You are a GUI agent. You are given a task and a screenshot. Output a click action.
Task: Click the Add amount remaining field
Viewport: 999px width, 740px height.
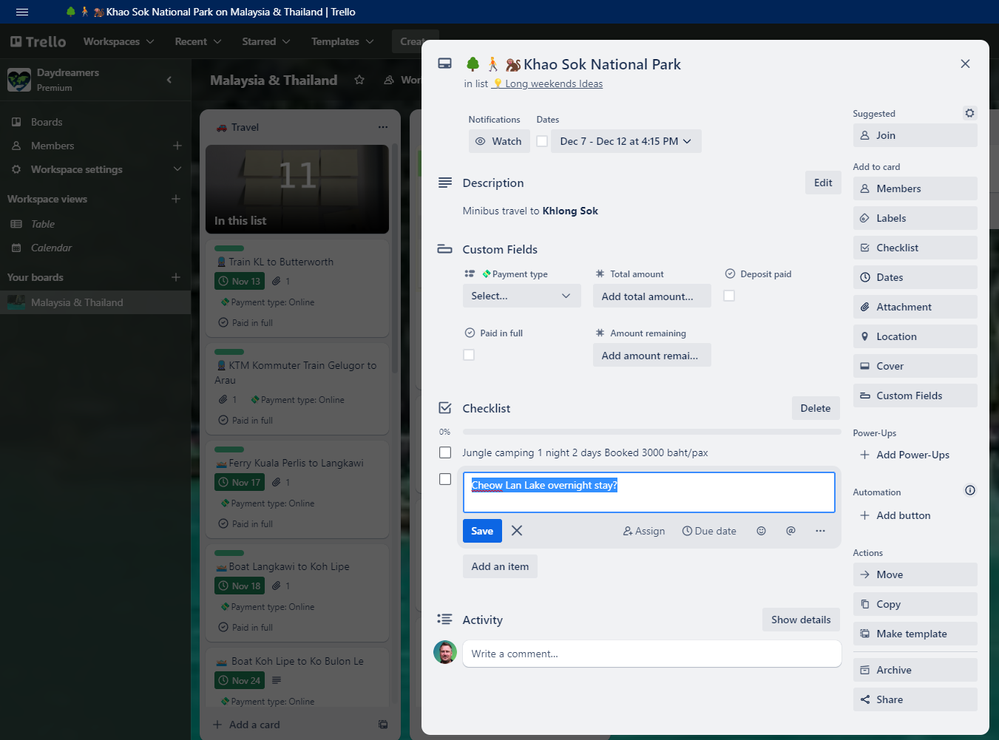coord(652,356)
